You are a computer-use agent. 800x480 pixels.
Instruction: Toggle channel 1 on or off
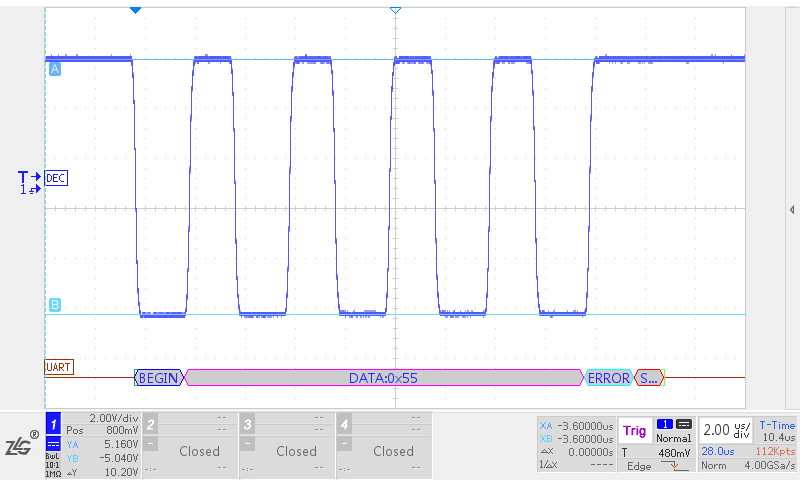click(54, 422)
